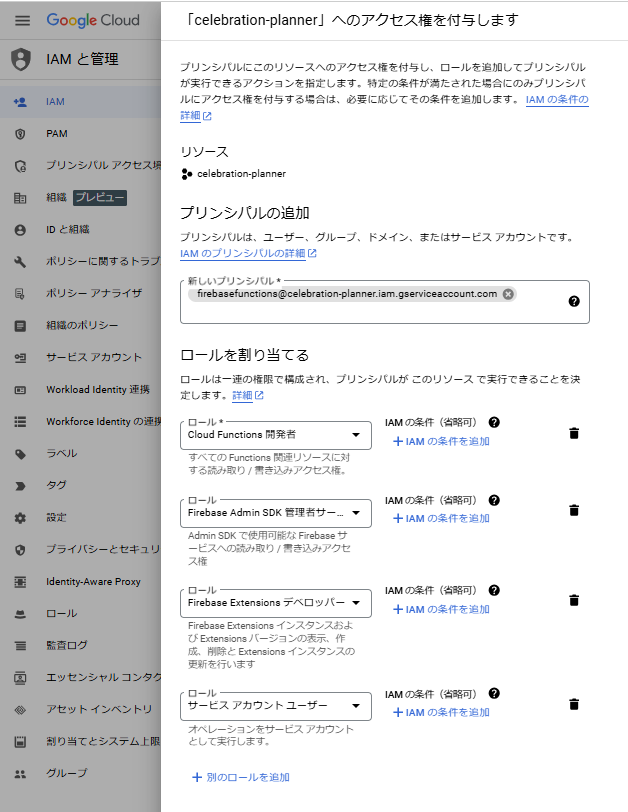Delete the Firebase Extensions デベロッパー role
The image size is (628, 812).
(x=574, y=601)
